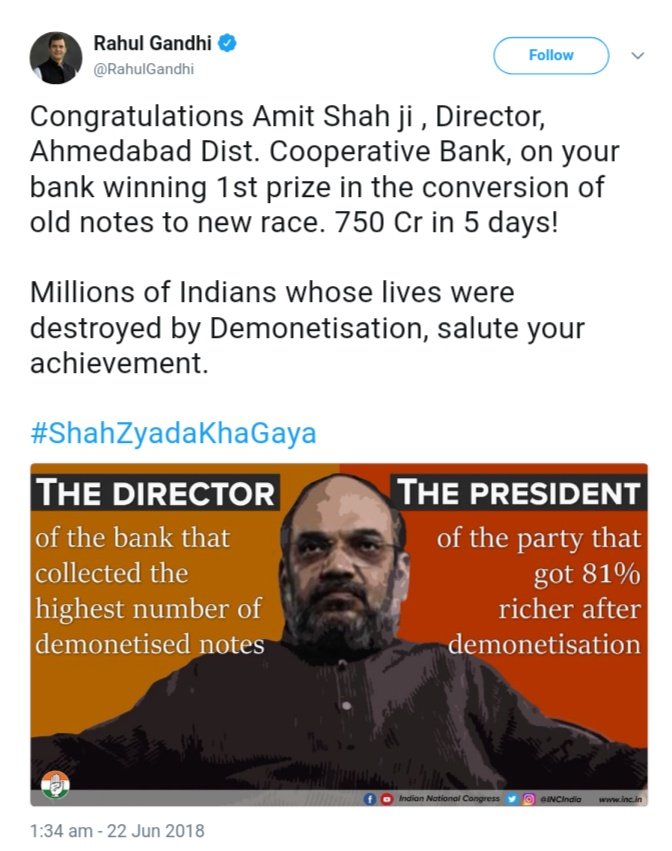Click the tweet text starting with Congratulations
This screenshot has height=851, width=672.
[325, 169]
